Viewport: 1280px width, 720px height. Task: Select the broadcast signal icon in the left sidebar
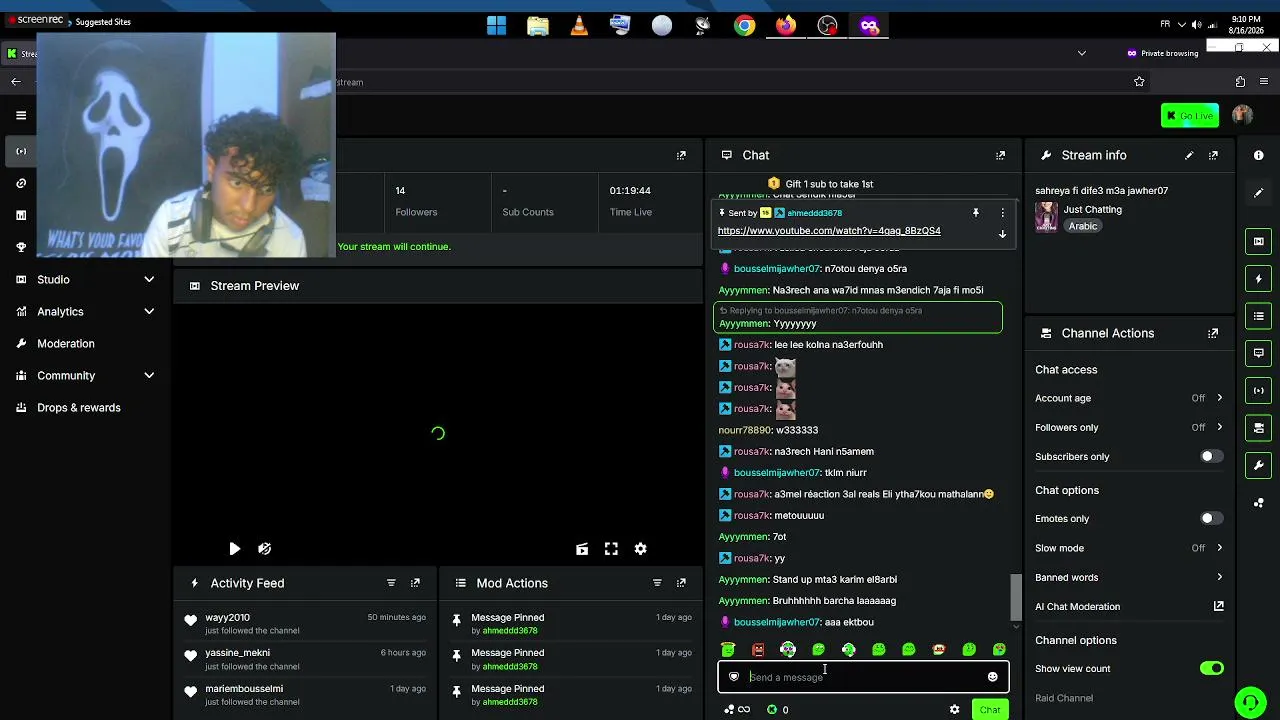[x=21, y=151]
